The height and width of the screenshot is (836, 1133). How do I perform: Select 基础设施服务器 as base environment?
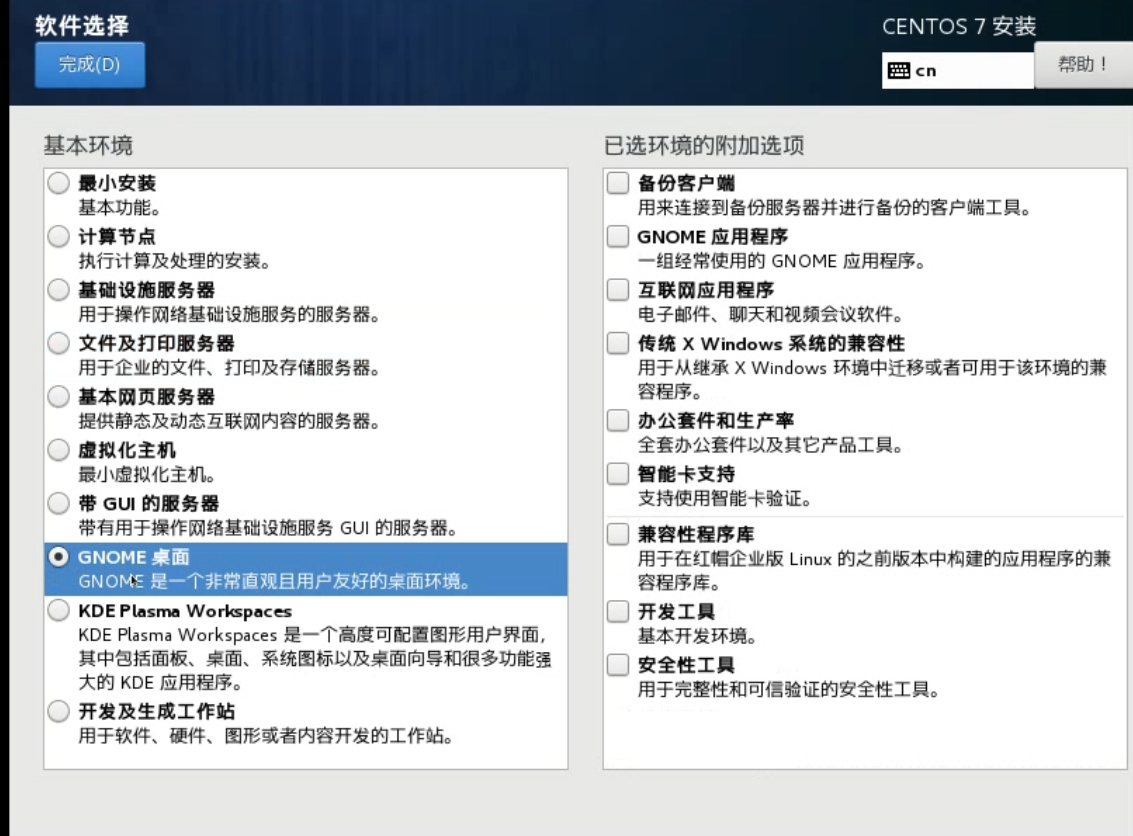click(x=59, y=290)
